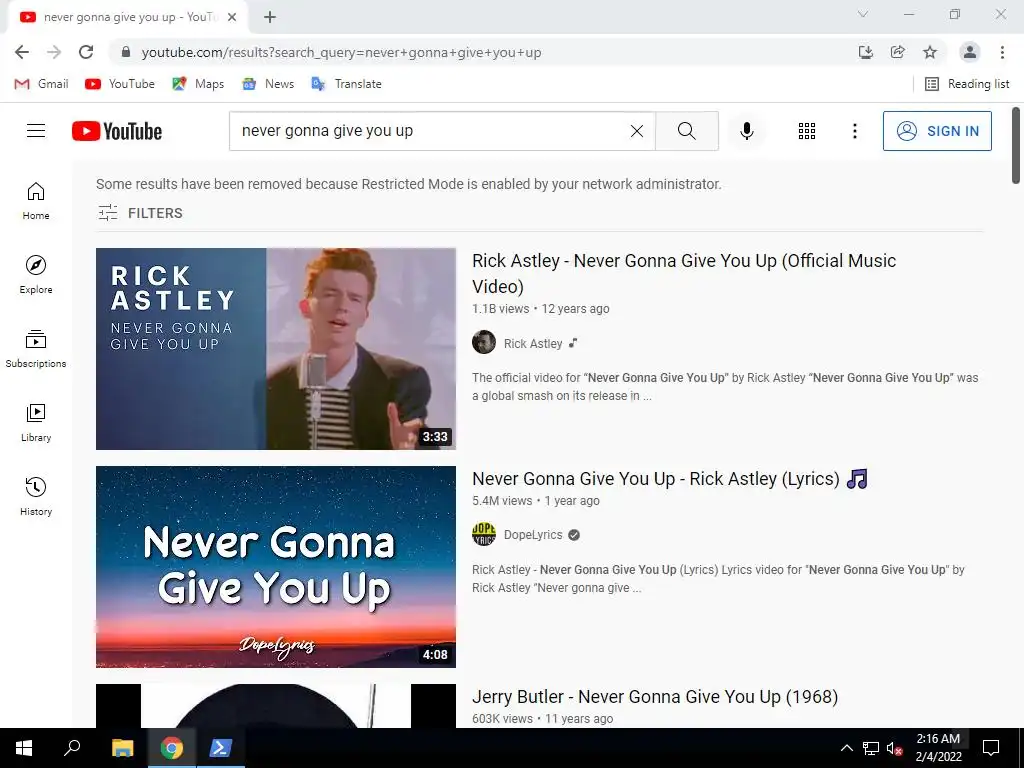Click the SIGN IN button
Image resolution: width=1024 pixels, height=768 pixels.
click(x=936, y=131)
